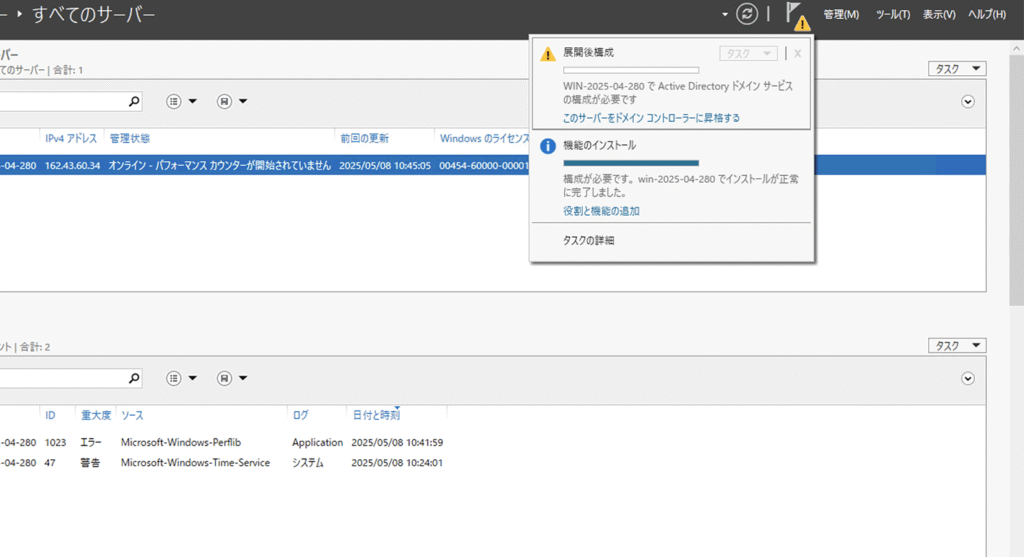Click the event ID 1023 cell
The image size is (1024, 557).
tap(56, 443)
